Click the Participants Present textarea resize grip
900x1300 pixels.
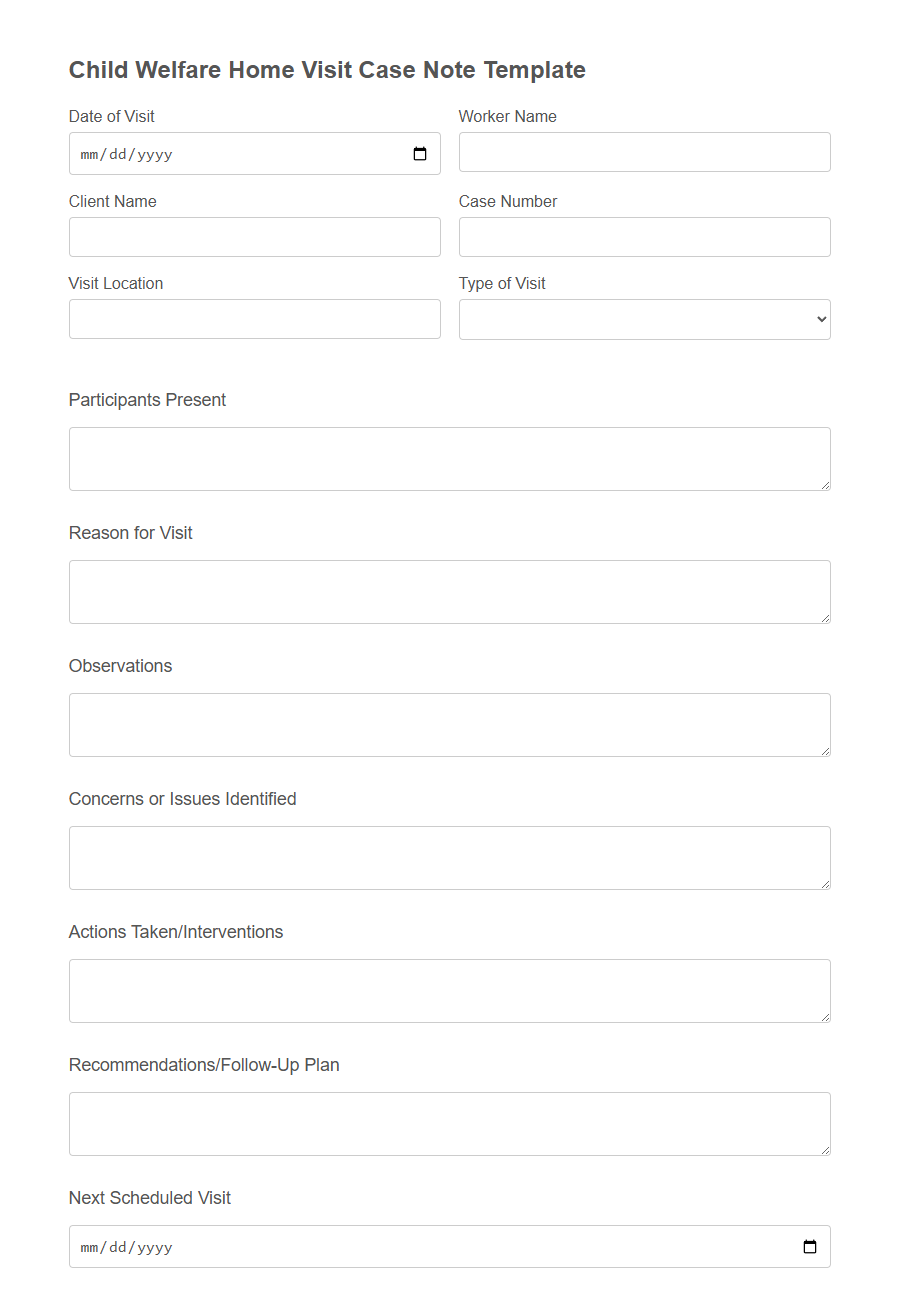pyautogui.click(x=825, y=485)
